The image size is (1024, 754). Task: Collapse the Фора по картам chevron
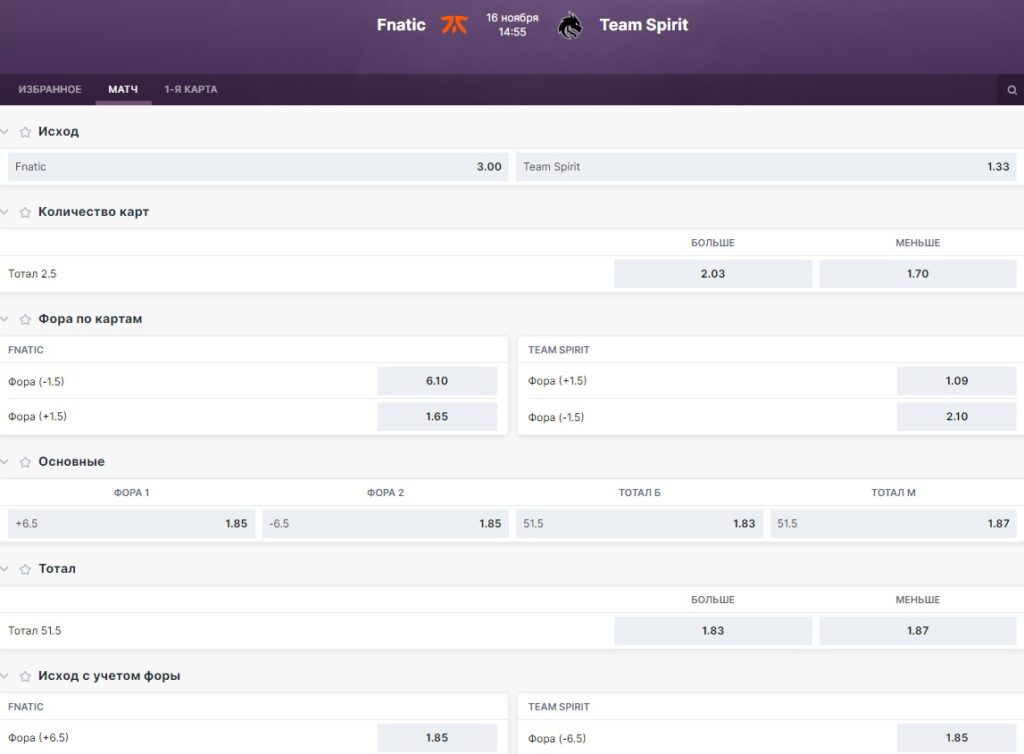pos(5,319)
